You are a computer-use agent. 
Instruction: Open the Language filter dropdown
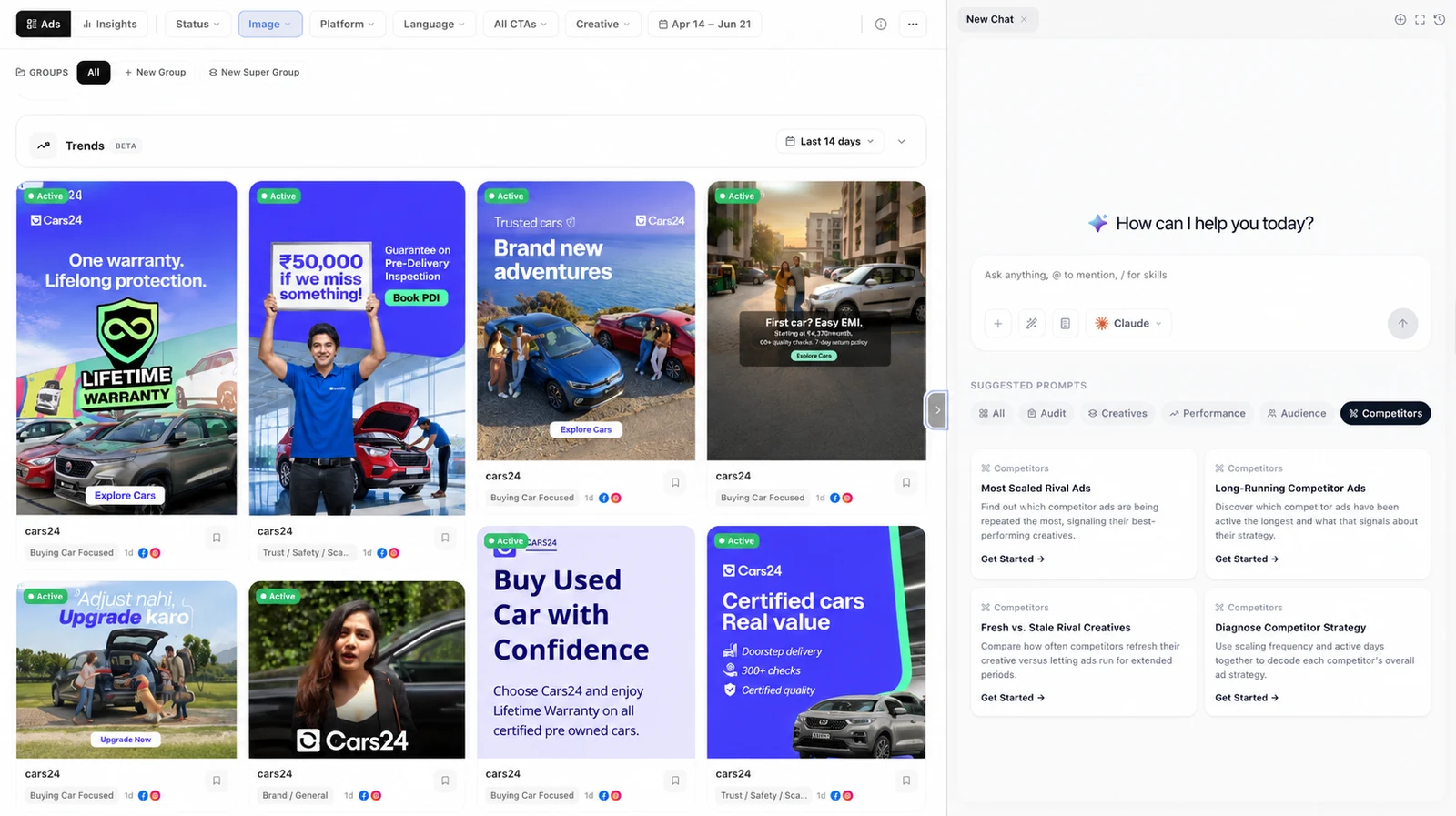pos(434,25)
